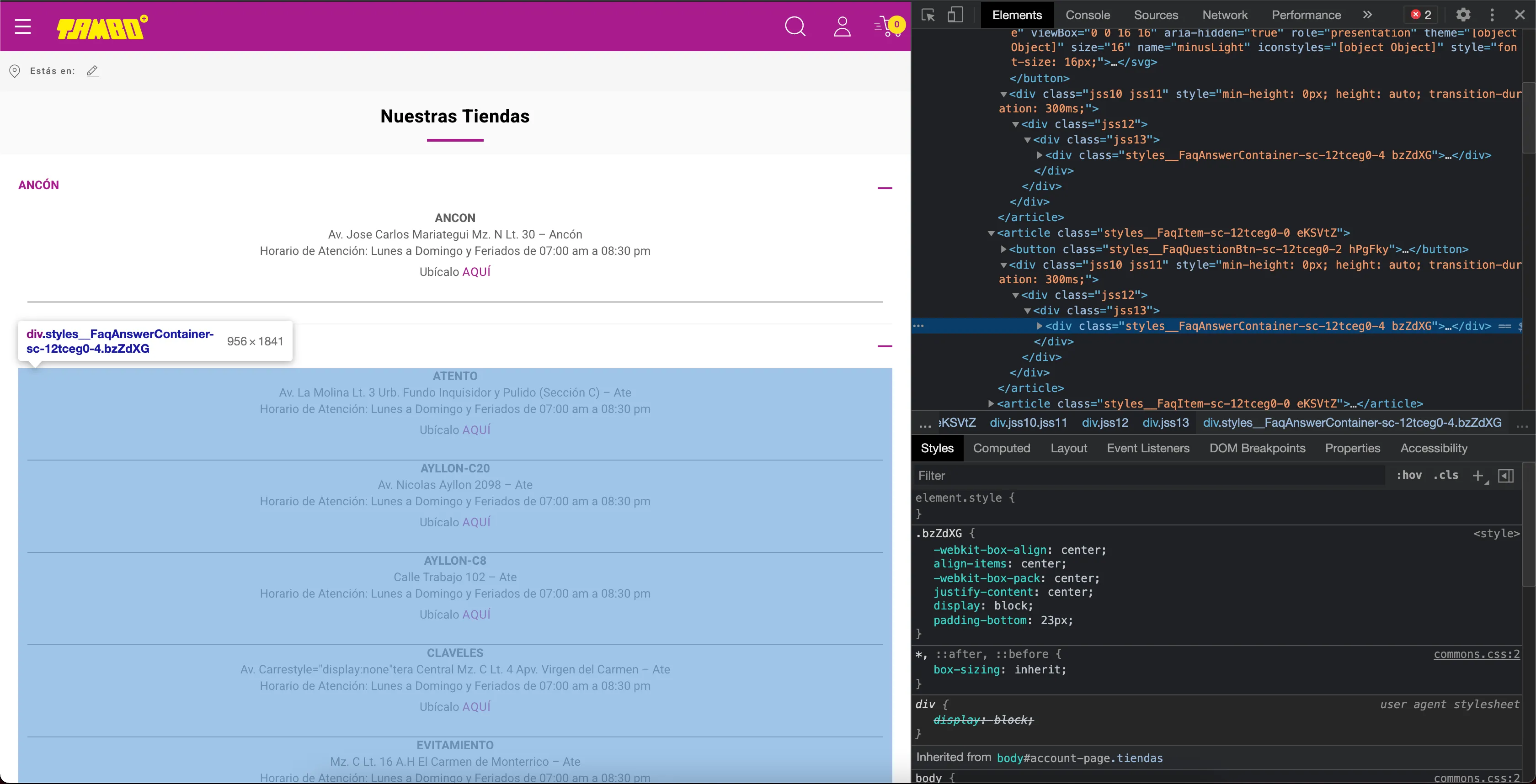Toggle the :hov element state button
The width and height of the screenshot is (1536, 784).
pyautogui.click(x=1408, y=476)
